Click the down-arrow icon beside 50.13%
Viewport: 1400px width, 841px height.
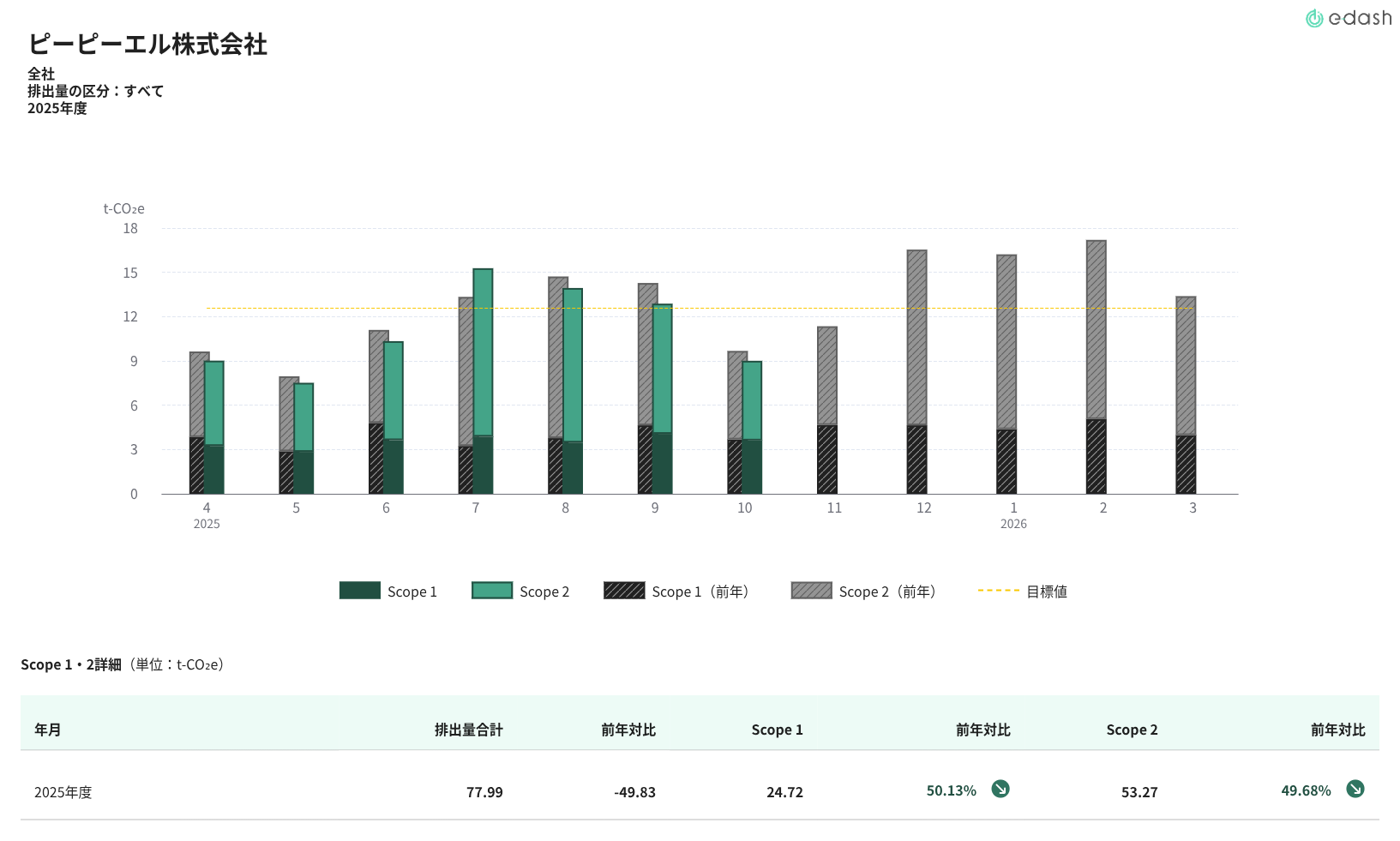pyautogui.click(x=1000, y=790)
